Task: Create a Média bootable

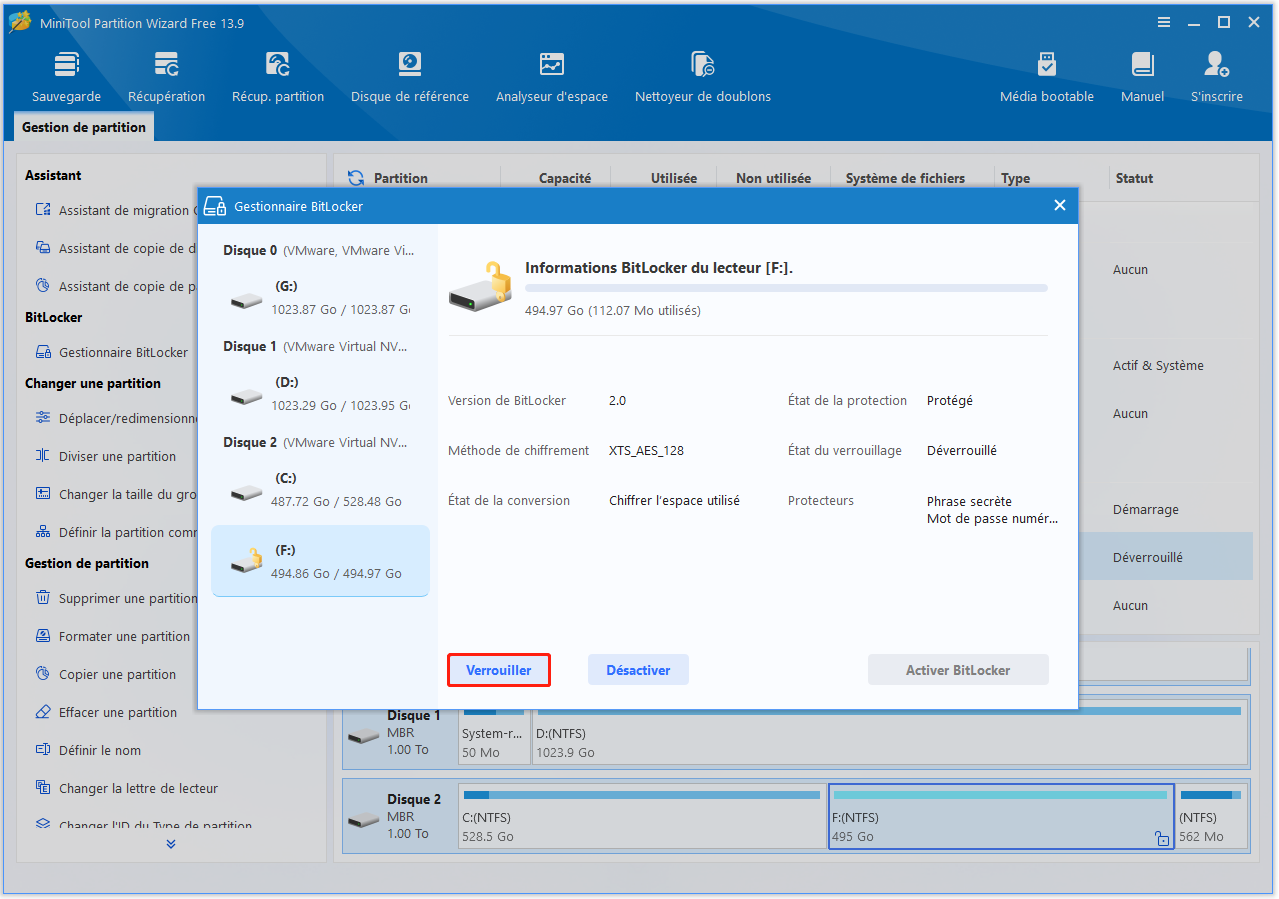Action: 1047,78
